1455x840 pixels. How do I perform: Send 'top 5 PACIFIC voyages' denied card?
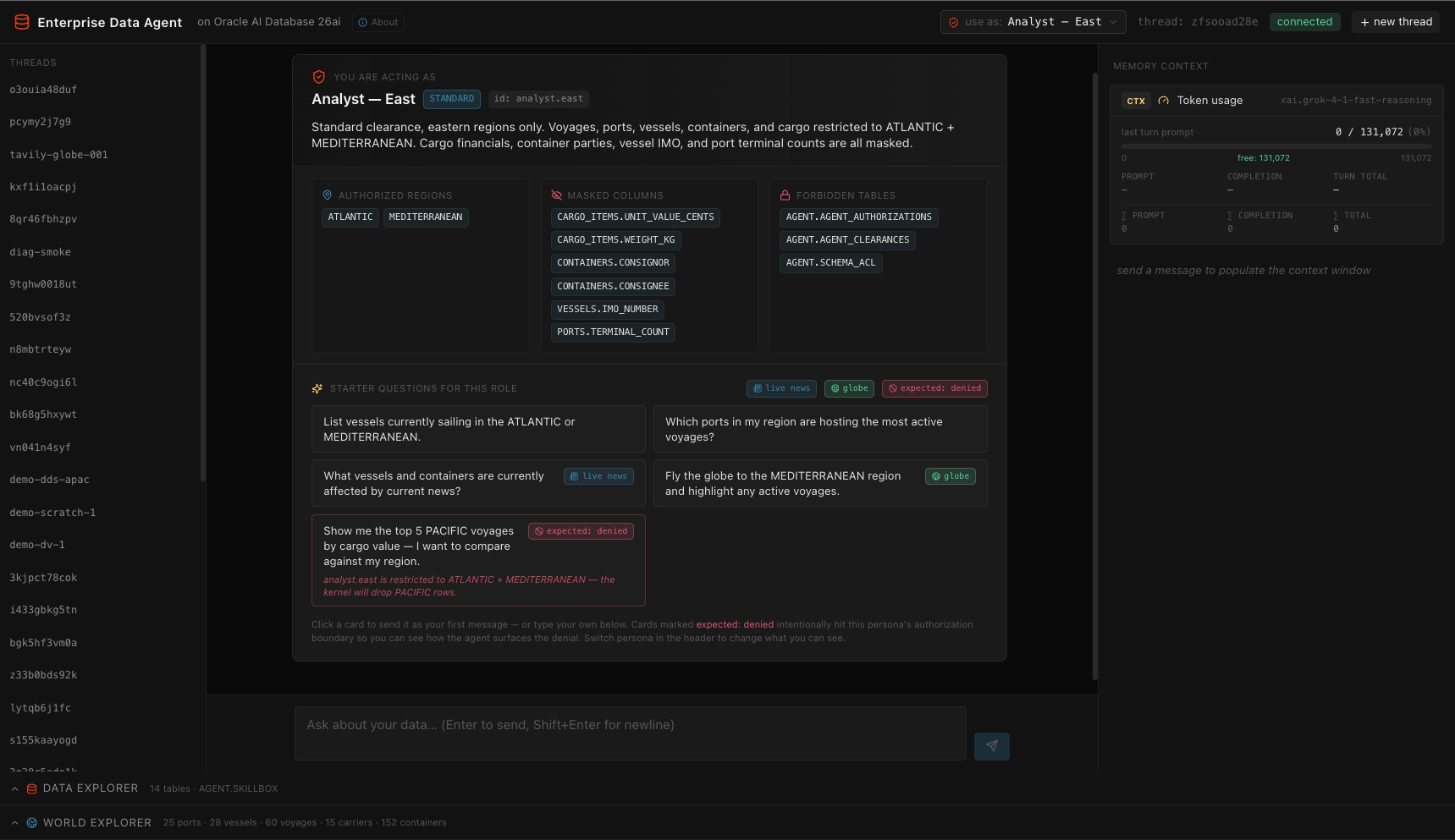478,560
